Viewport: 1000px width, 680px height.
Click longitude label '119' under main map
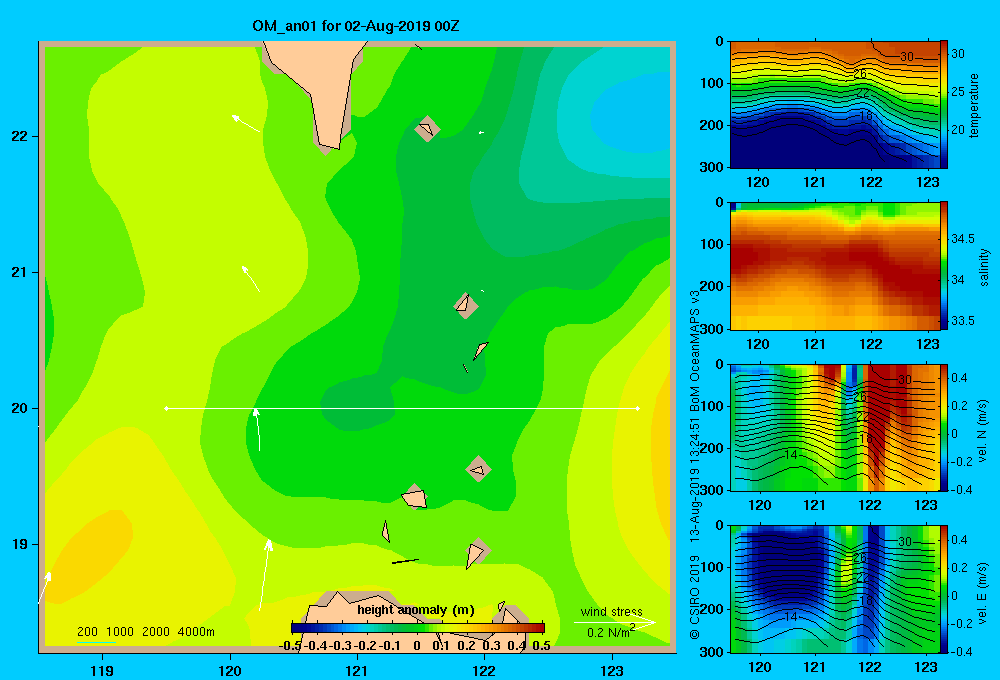point(103,670)
